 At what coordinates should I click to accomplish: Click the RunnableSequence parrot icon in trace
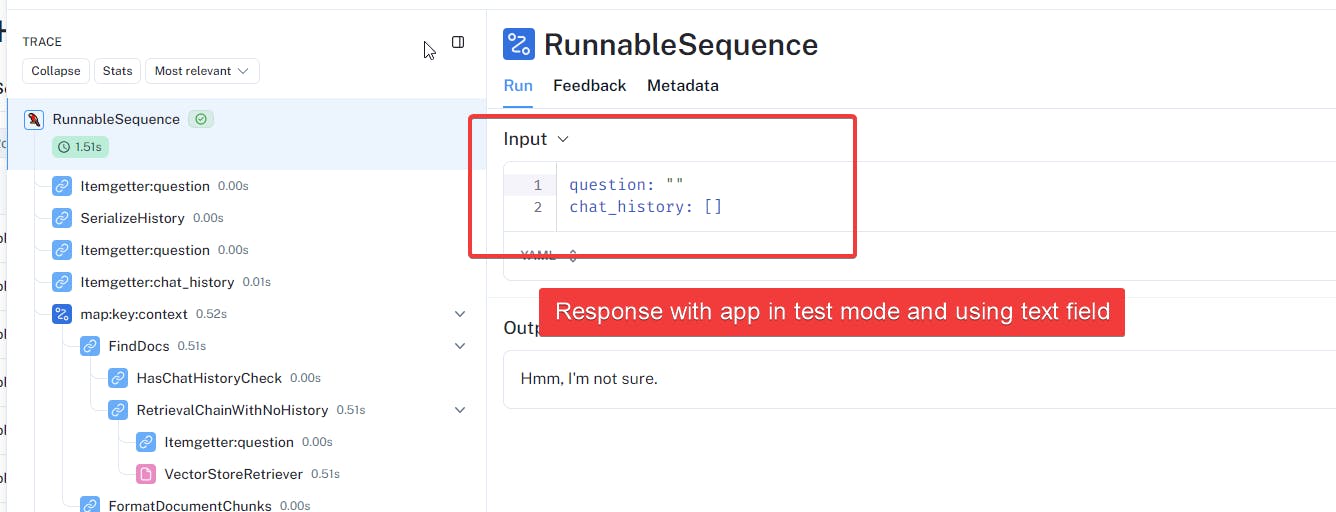34,120
